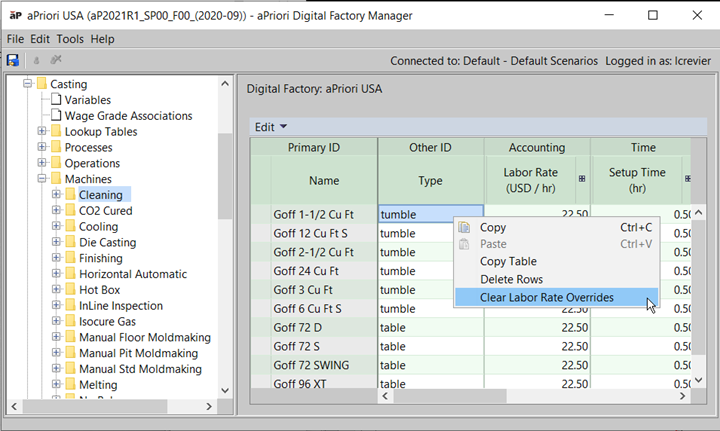Image resolution: width=720 pixels, height=431 pixels.
Task: Open the Help menu
Action: click(102, 39)
